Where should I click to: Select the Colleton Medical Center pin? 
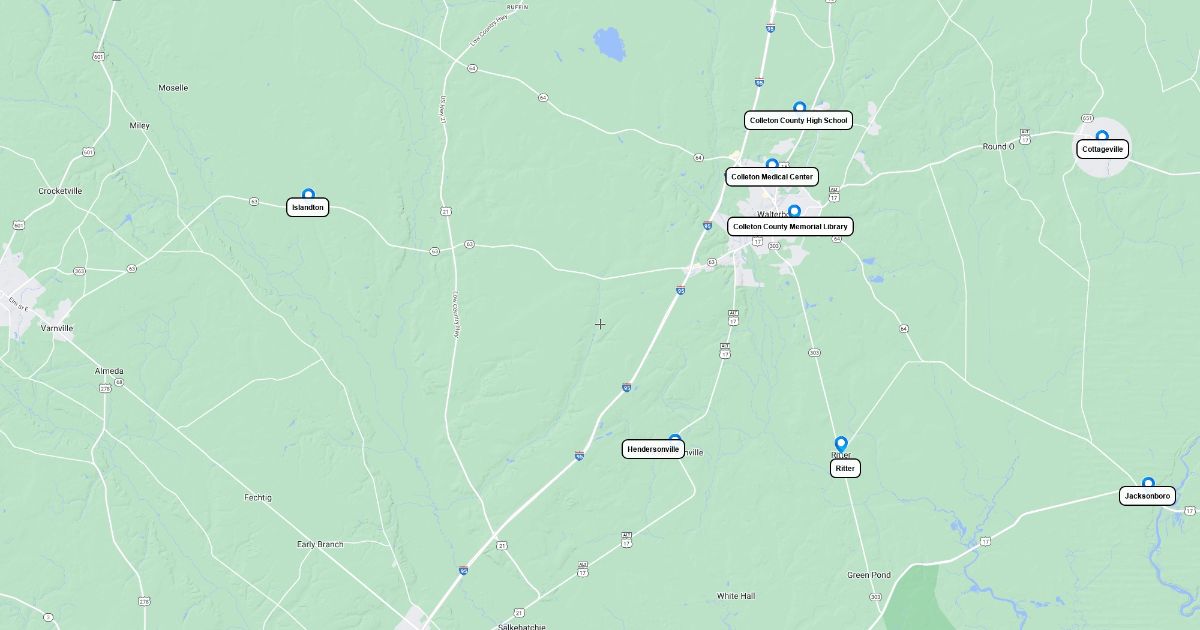point(772,163)
